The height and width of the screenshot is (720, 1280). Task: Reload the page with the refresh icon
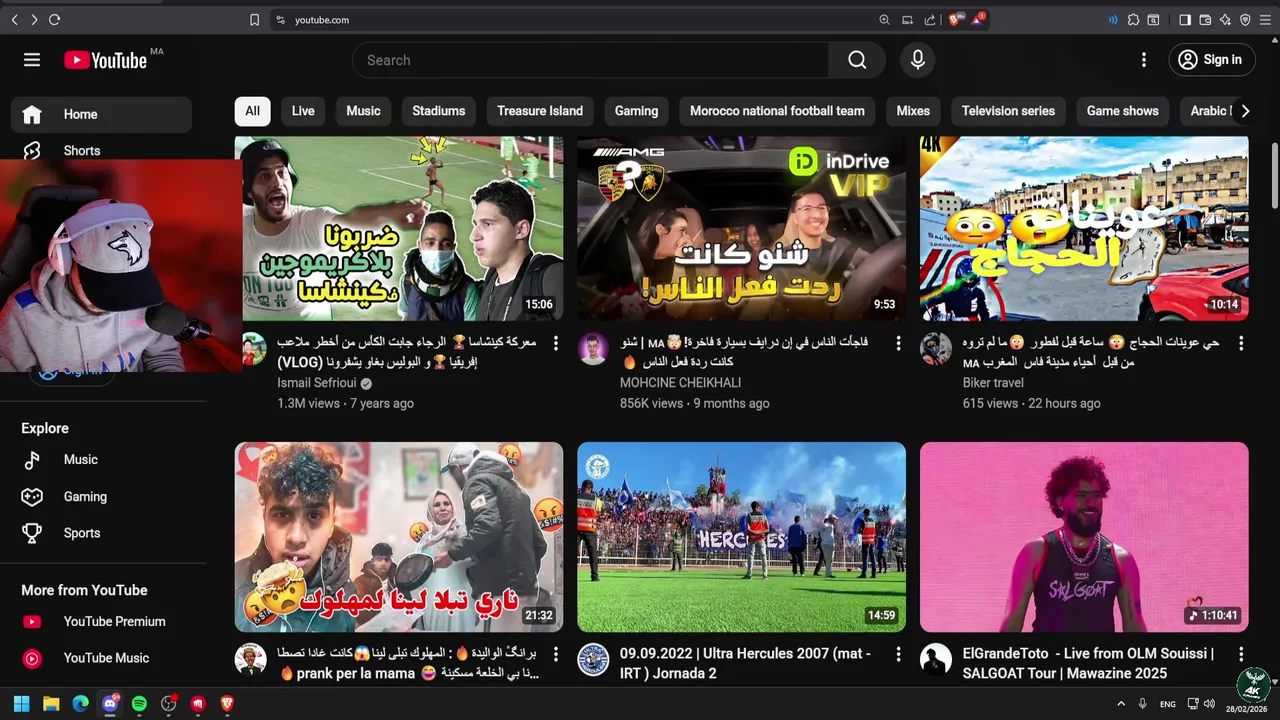click(x=54, y=20)
